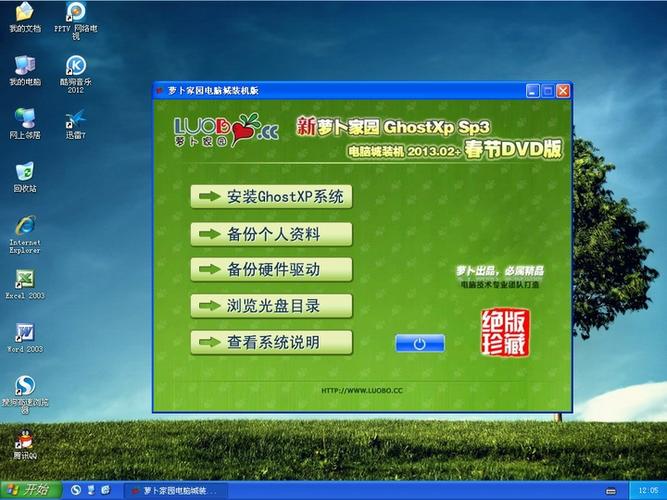Viewport: 667px width, 500px height.
Task: Open the 腾讯QQ desktop shortcut
Action: click(x=24, y=440)
